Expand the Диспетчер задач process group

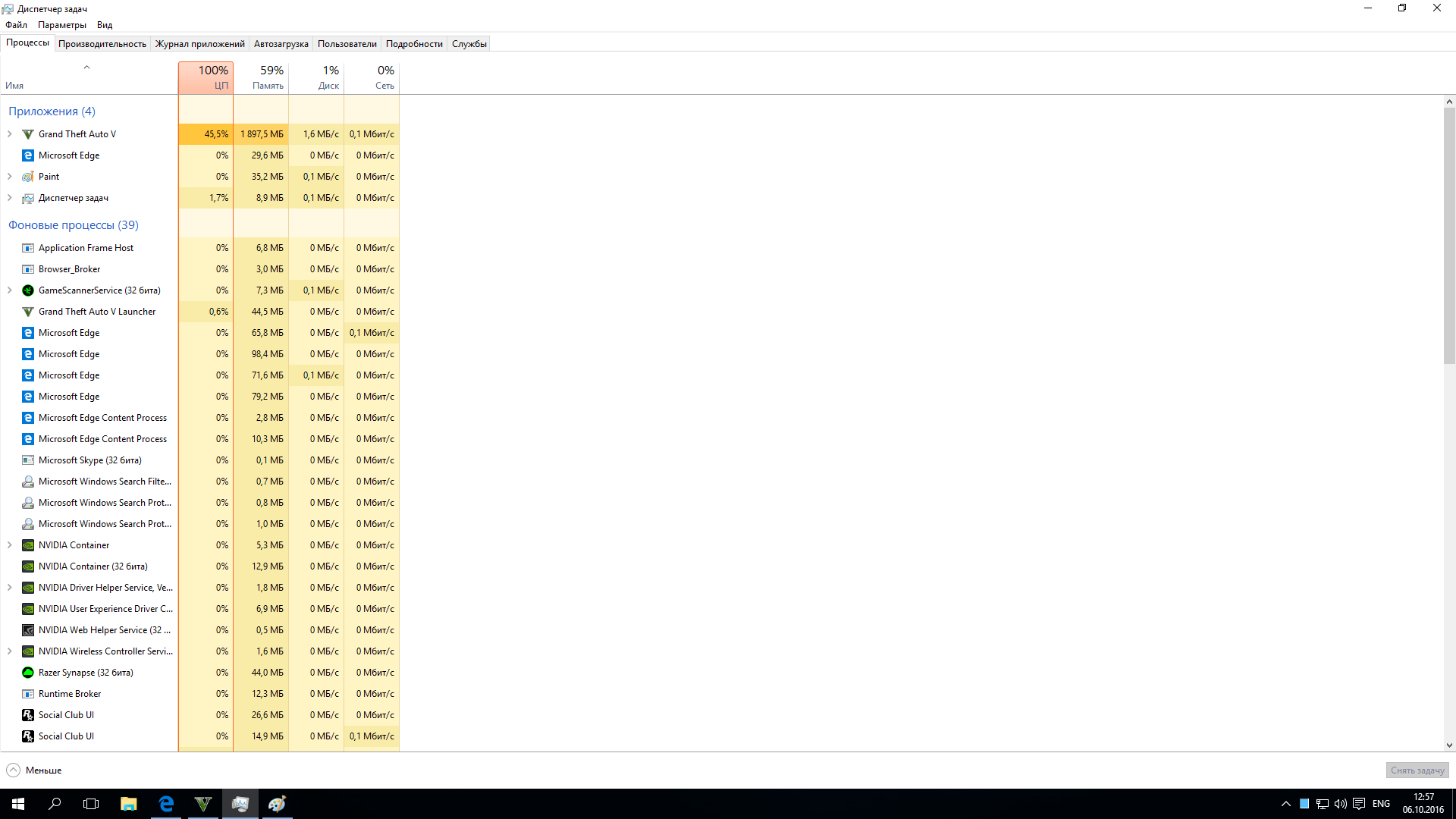(x=10, y=198)
